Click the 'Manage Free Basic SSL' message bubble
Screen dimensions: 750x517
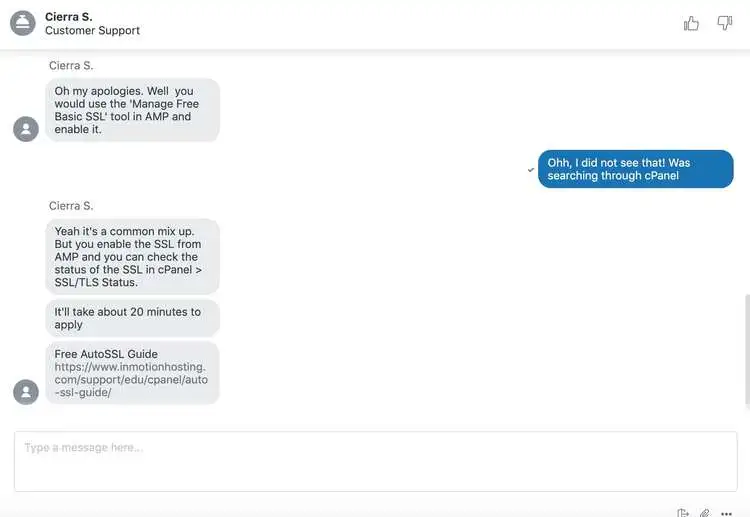132,110
